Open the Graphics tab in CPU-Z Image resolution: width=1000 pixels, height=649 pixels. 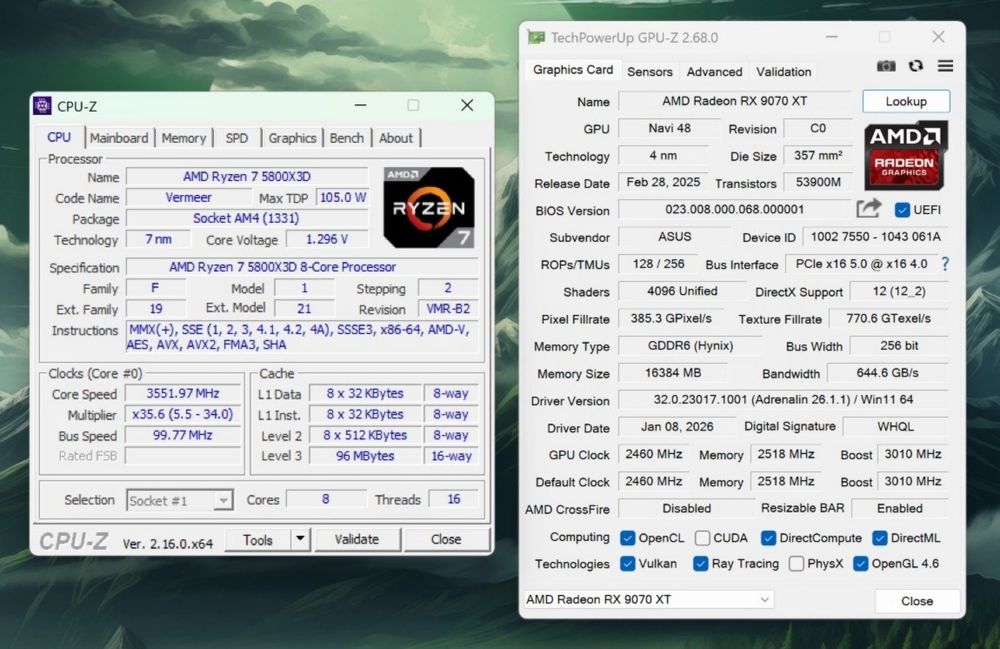click(292, 138)
